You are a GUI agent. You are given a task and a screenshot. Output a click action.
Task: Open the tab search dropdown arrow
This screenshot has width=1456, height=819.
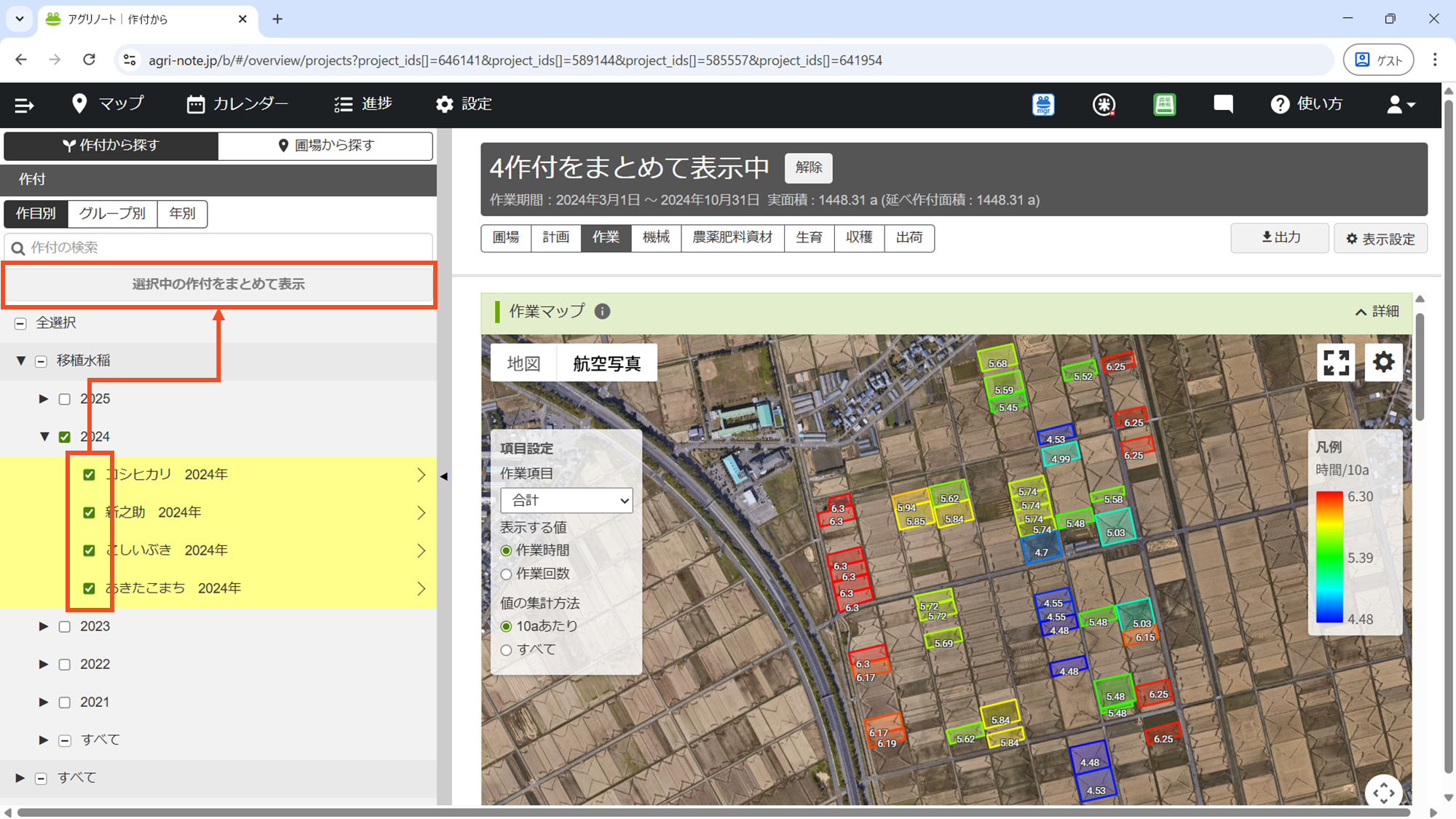pos(20,19)
